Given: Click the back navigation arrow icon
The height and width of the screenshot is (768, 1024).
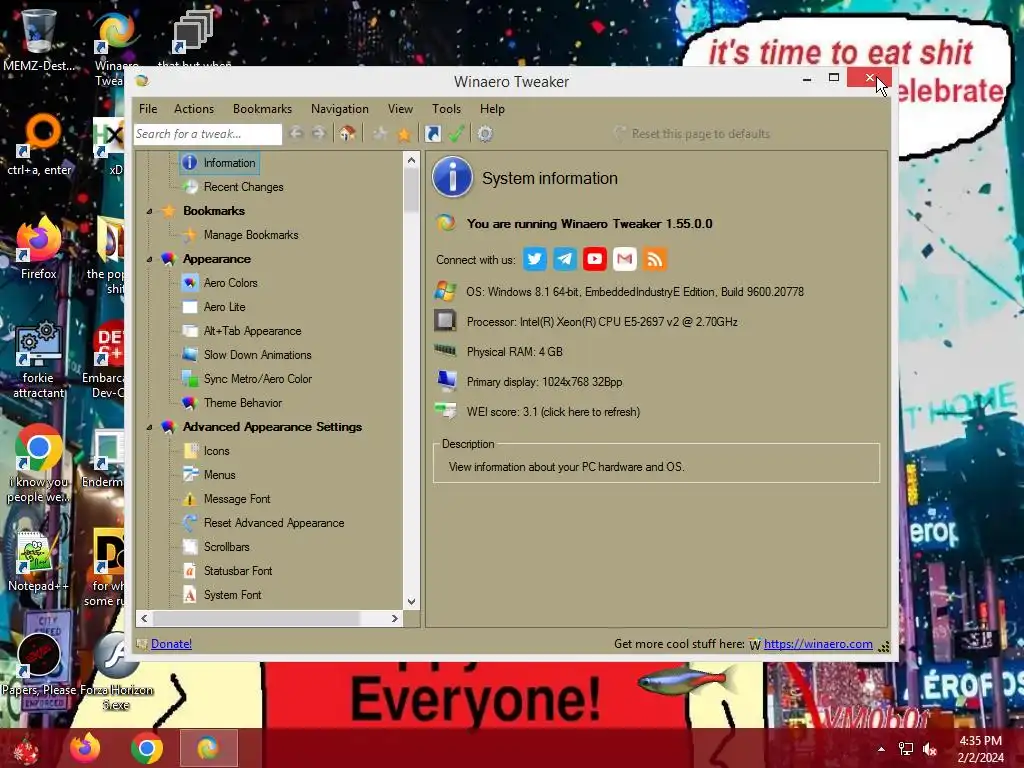Looking at the screenshot, I should [296, 133].
